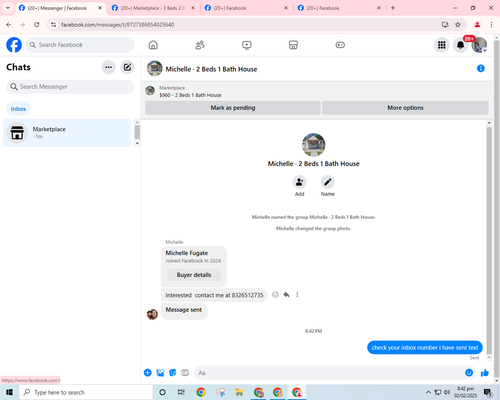Viewport: 500px width, 400px height.
Task: Switch to the fourth browser tab titled Facebook
Action: pos(339,8)
